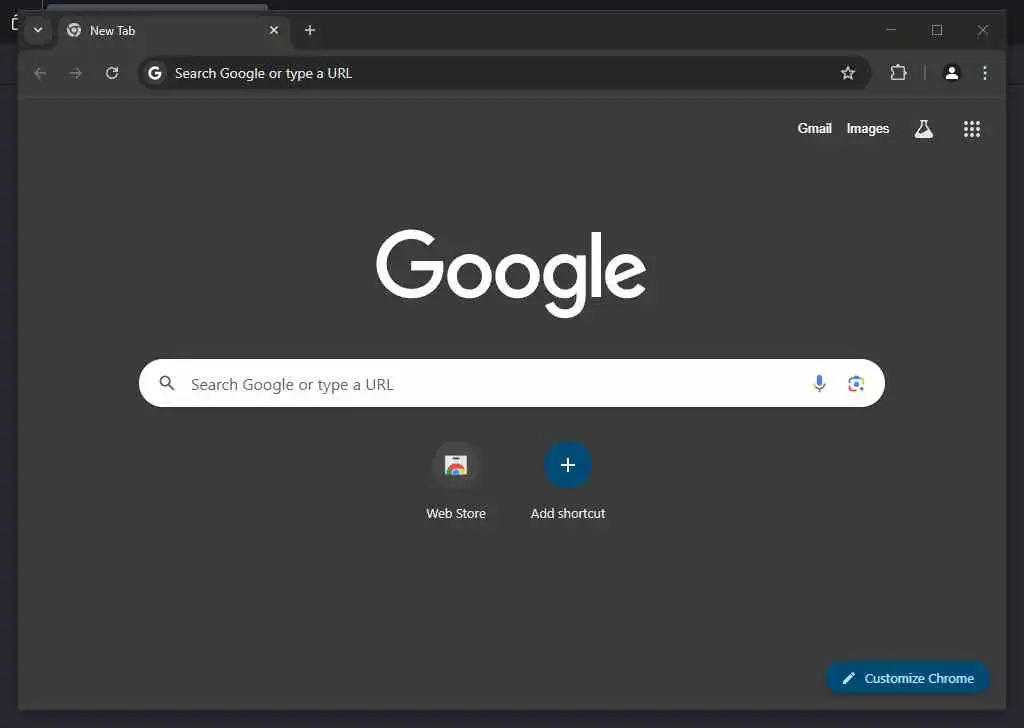Viewport: 1024px width, 728px height.
Task: Close the New Tab tab
Action: [x=274, y=30]
